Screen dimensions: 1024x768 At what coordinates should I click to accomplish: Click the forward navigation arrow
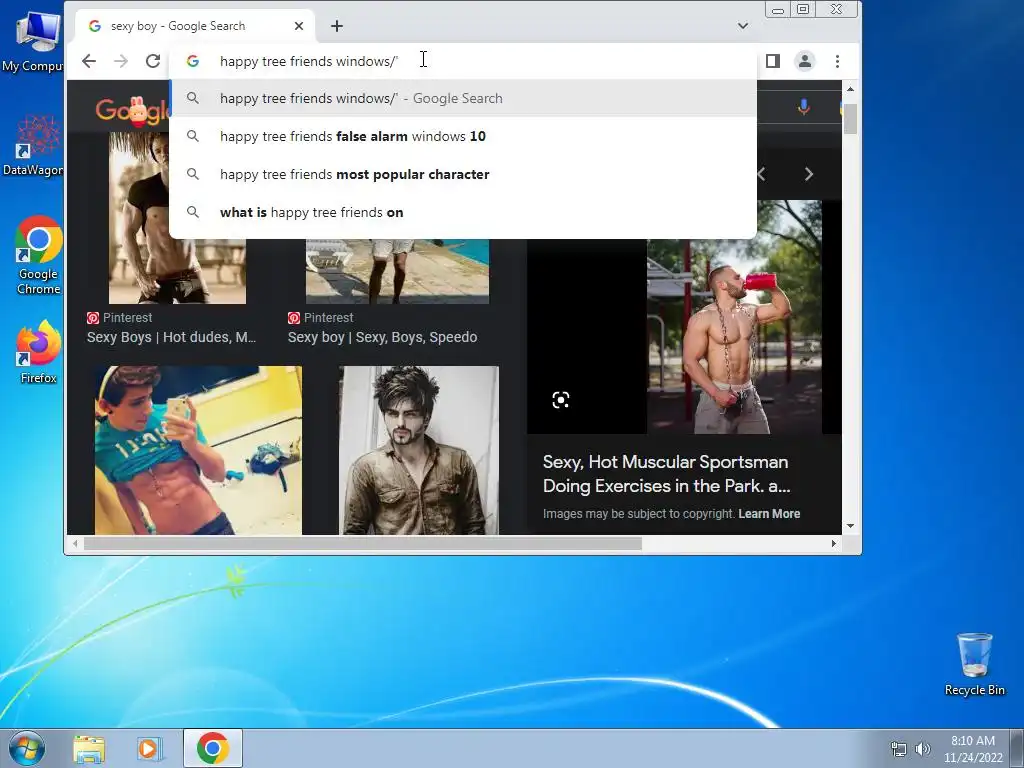click(x=121, y=61)
